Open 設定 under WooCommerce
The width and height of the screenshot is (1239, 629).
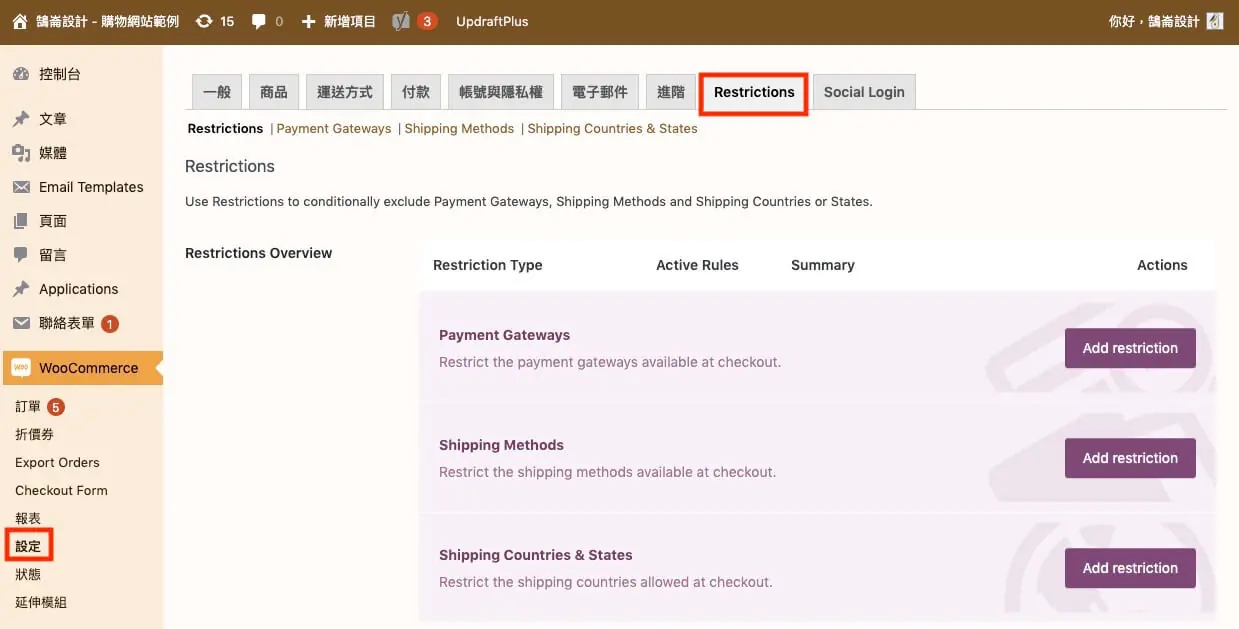28,547
